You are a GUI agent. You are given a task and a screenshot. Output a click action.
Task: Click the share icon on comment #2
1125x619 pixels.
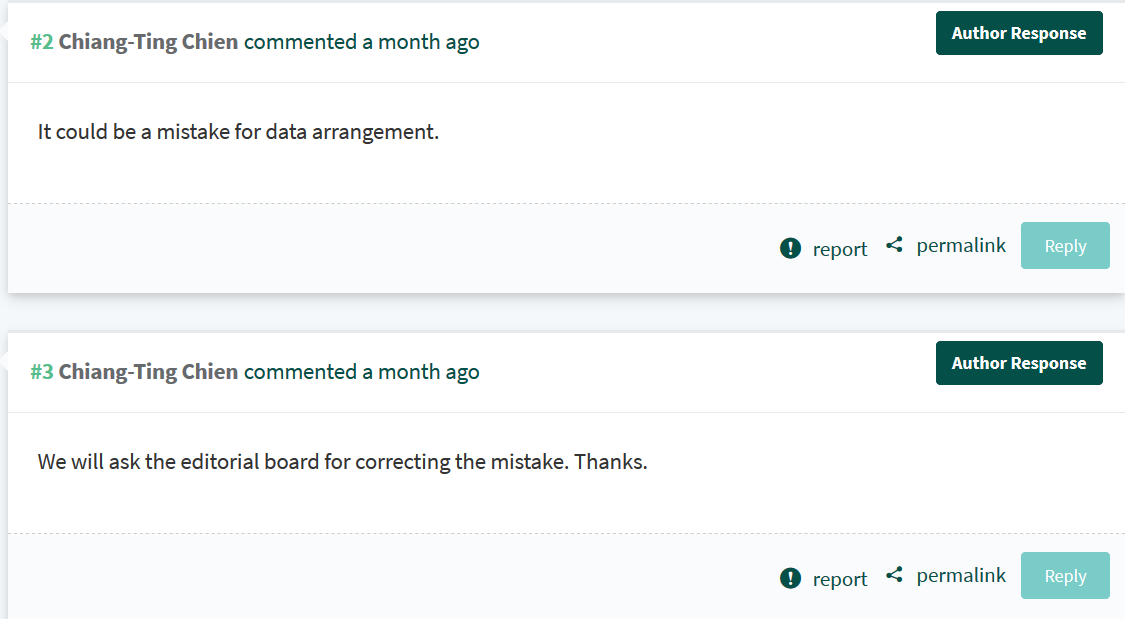[894, 245]
